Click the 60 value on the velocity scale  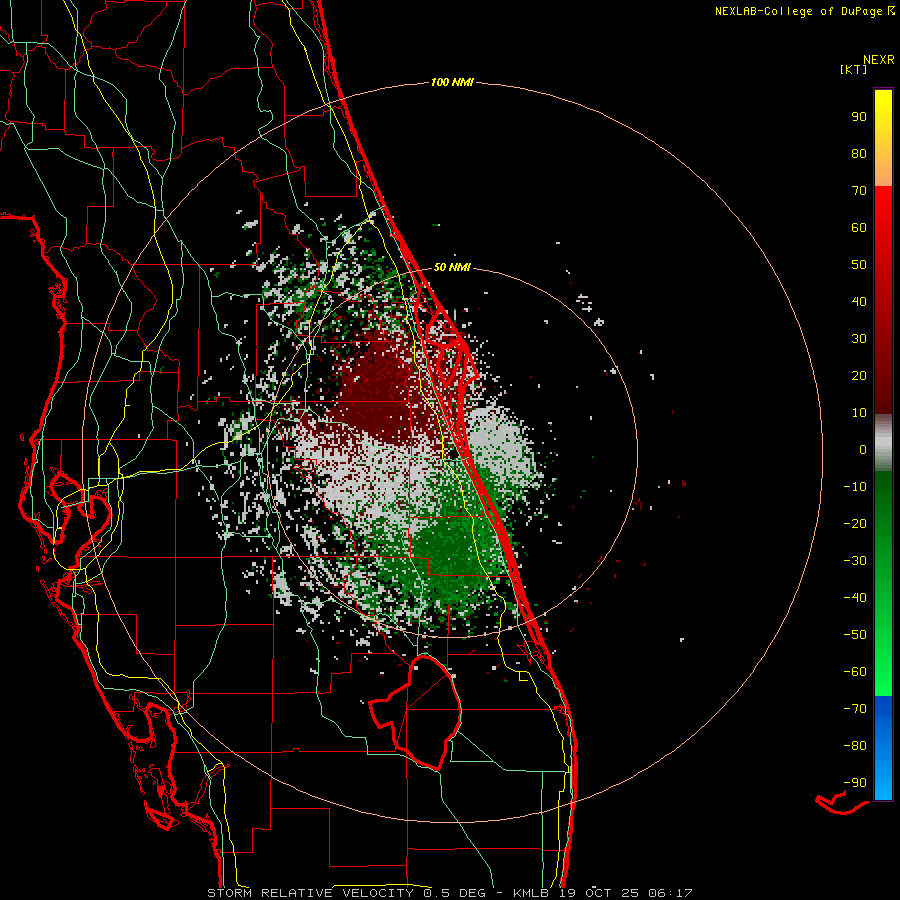click(x=859, y=227)
